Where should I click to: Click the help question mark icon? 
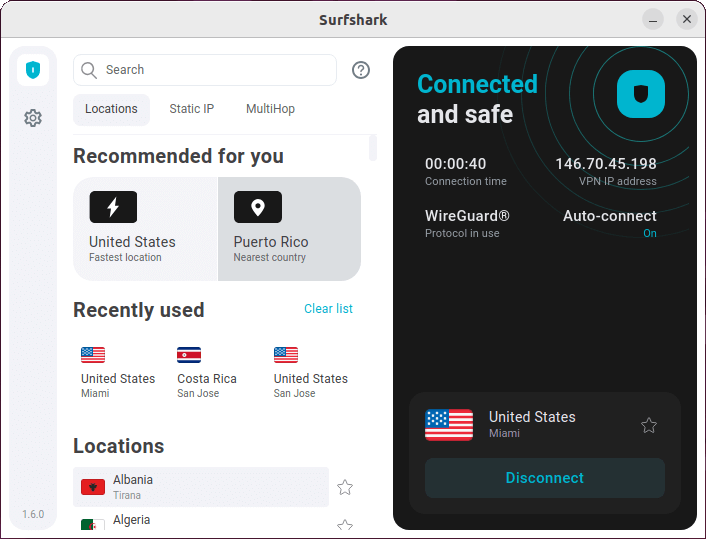(x=361, y=70)
